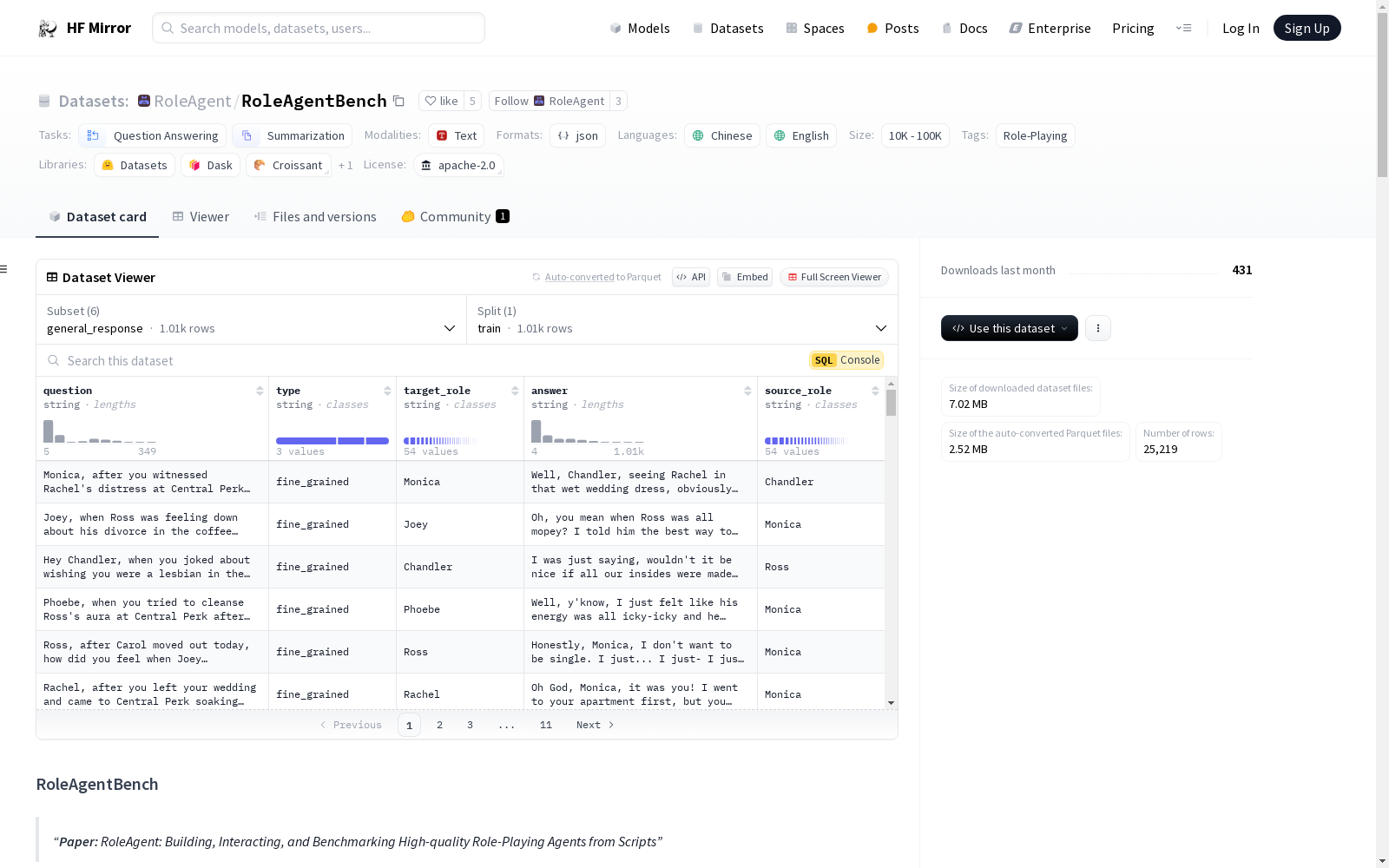
Task: Click the Auto-converted link
Action: [579, 277]
